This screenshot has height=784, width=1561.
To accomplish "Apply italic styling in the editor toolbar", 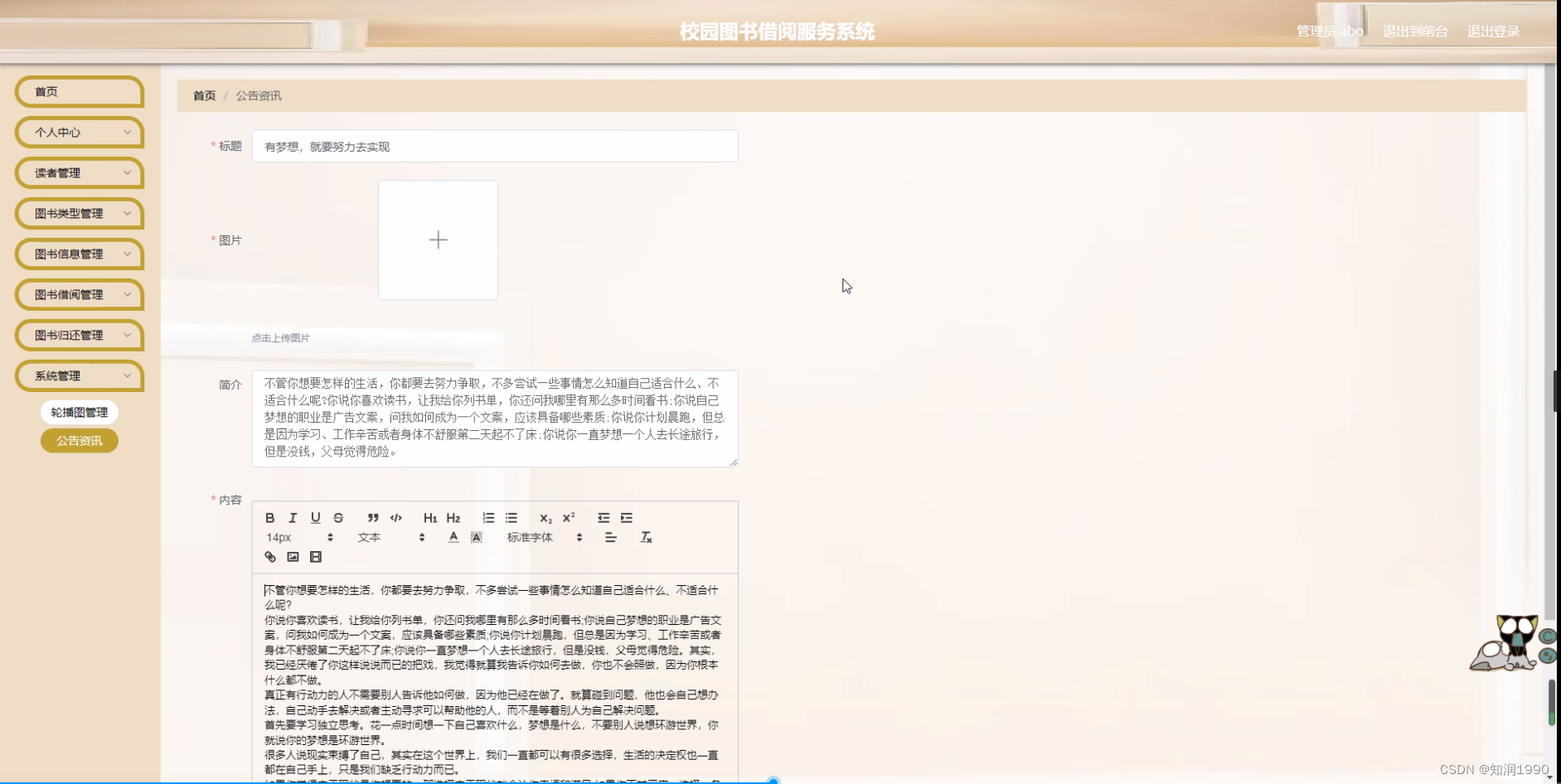I will click(x=293, y=518).
